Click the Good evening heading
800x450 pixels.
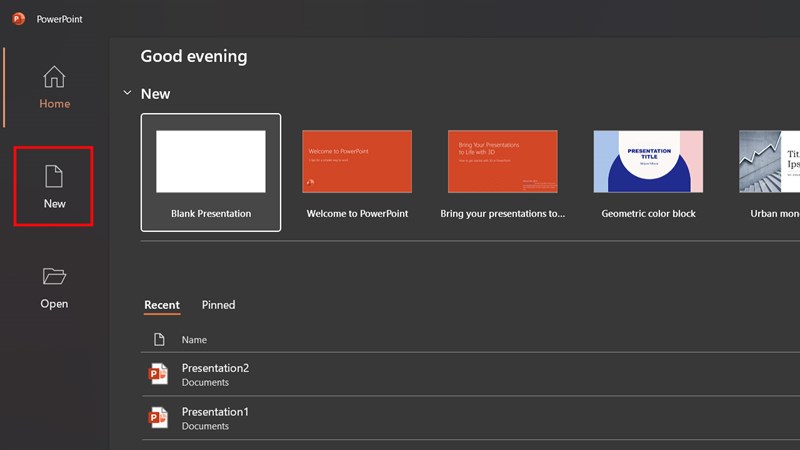[194, 56]
